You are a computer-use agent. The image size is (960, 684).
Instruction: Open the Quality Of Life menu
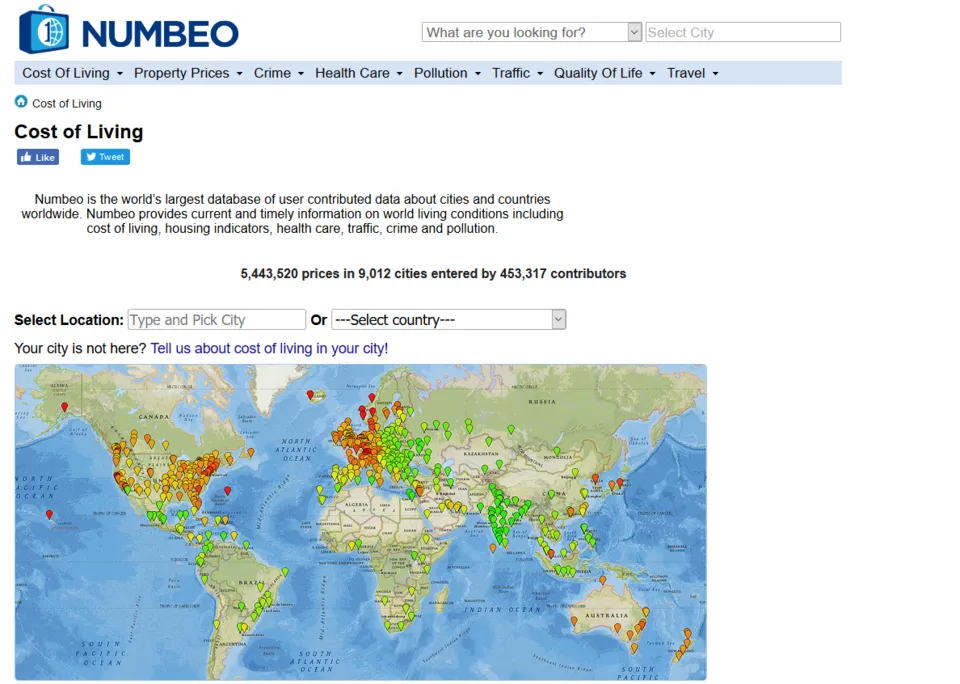pos(604,73)
